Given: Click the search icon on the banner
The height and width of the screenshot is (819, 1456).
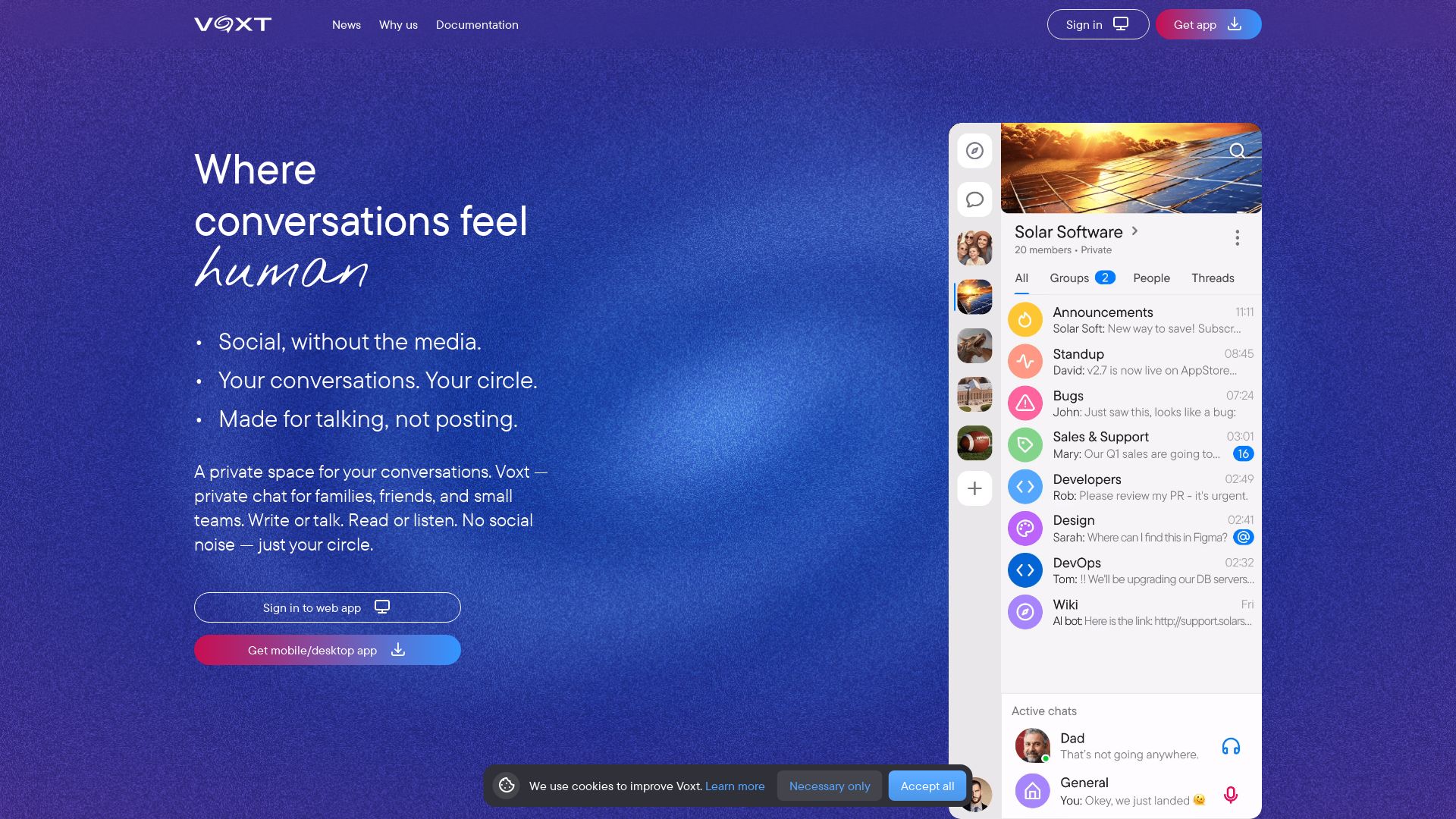Looking at the screenshot, I should pyautogui.click(x=1237, y=151).
